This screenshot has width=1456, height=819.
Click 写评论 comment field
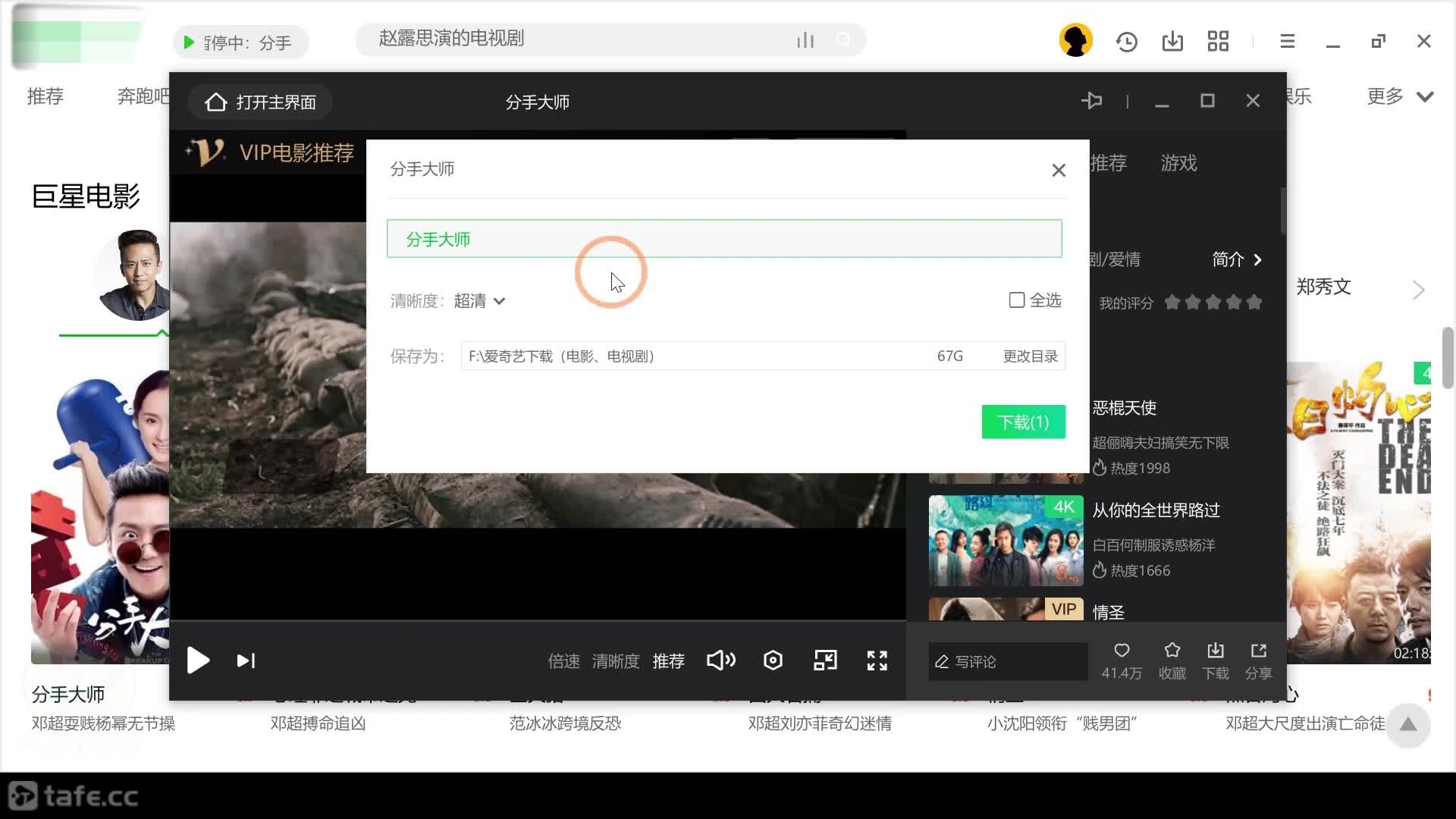tap(1008, 661)
